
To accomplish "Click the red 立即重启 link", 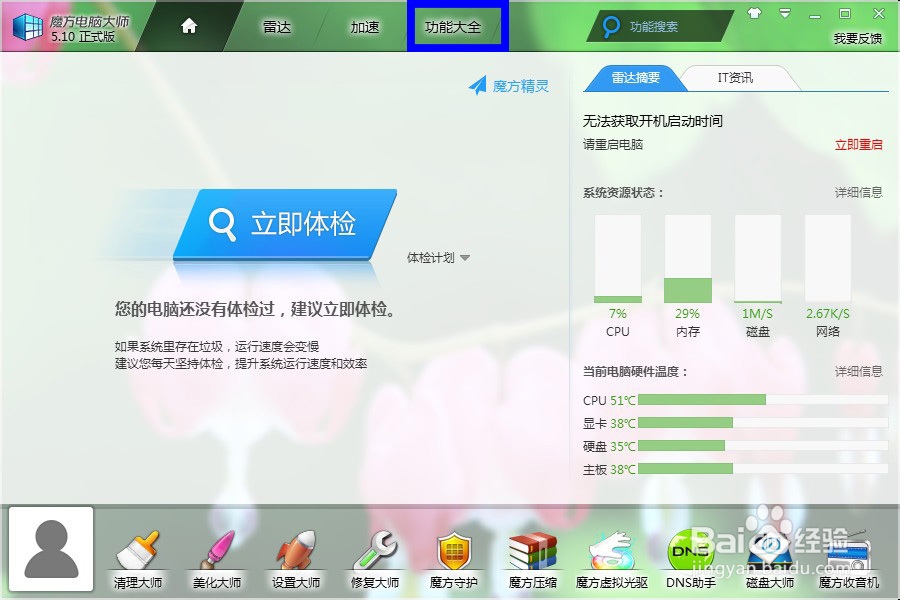I will point(858,145).
